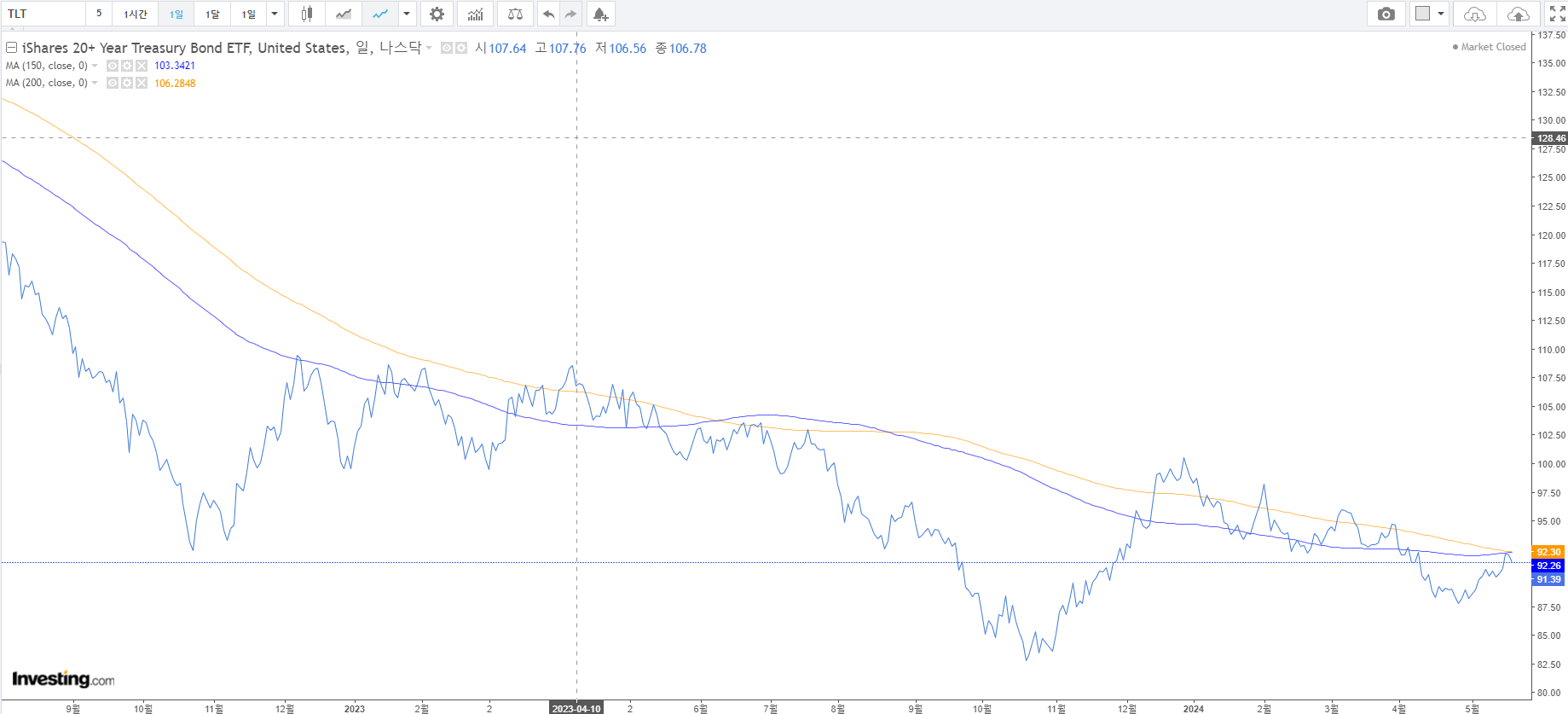Collapse the legend with the minus box

tap(12, 48)
